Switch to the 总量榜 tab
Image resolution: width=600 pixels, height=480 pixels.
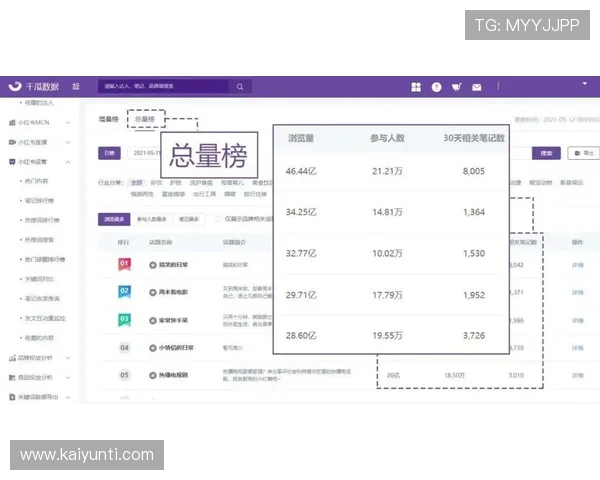[145, 119]
